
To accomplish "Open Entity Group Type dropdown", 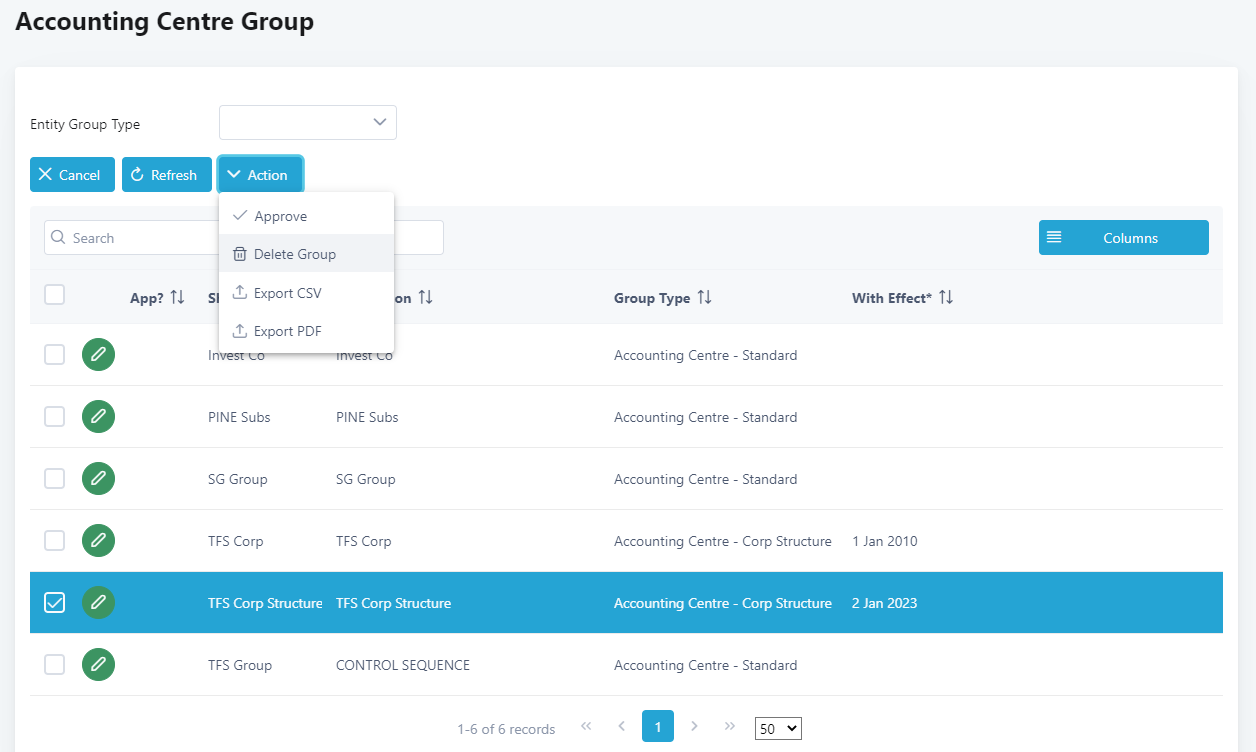I will (307, 123).
